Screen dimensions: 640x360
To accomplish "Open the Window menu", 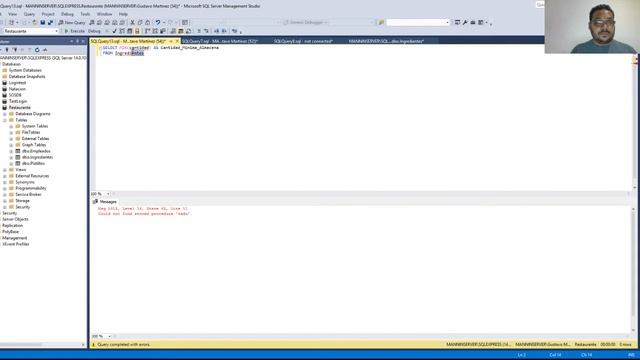I will coord(104,14).
